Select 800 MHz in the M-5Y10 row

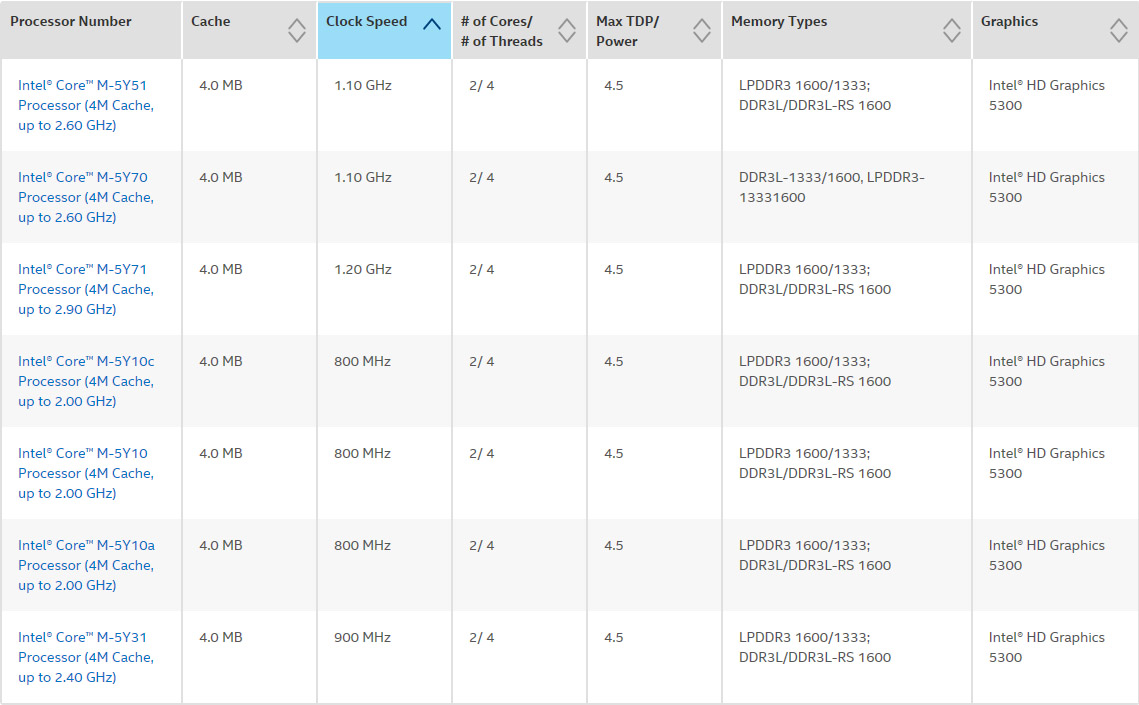(362, 454)
